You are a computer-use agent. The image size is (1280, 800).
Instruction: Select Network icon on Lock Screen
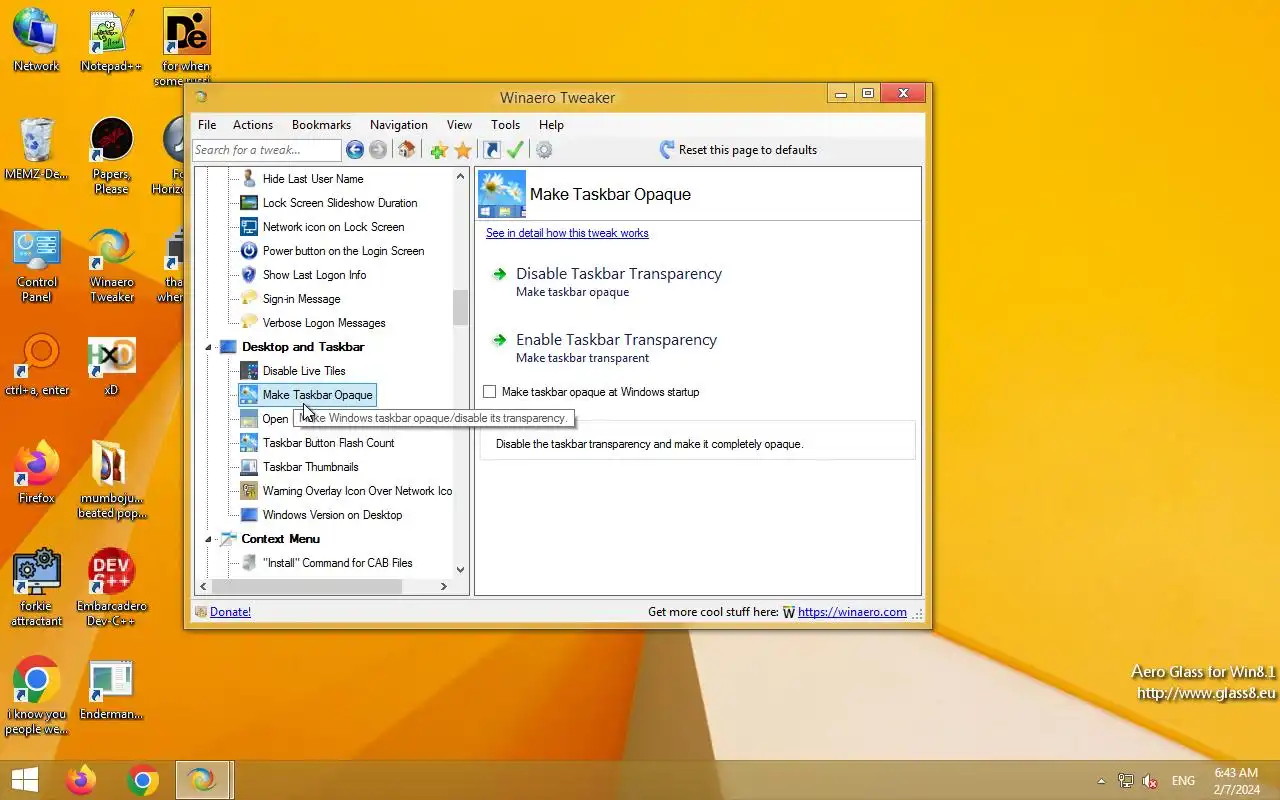[333, 227]
